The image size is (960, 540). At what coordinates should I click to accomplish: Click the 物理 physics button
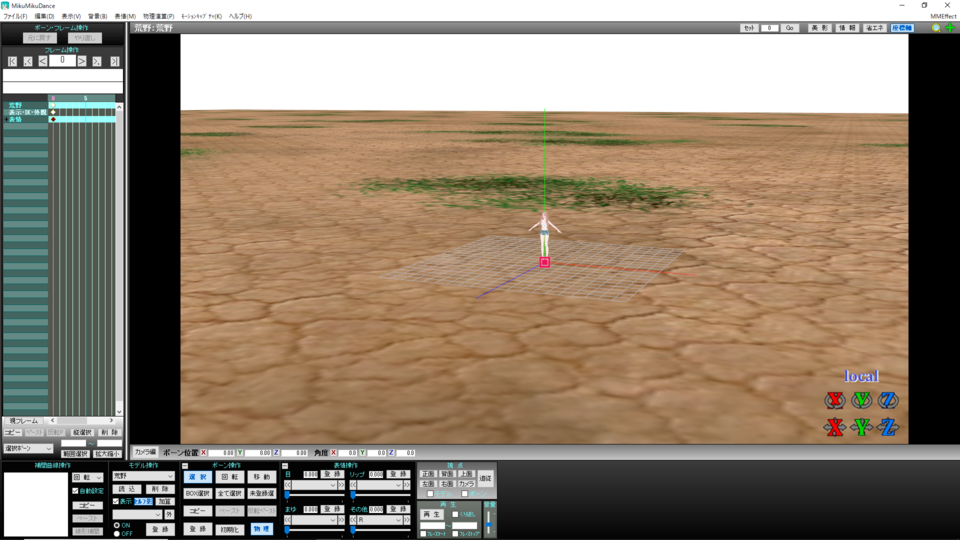(x=261, y=528)
